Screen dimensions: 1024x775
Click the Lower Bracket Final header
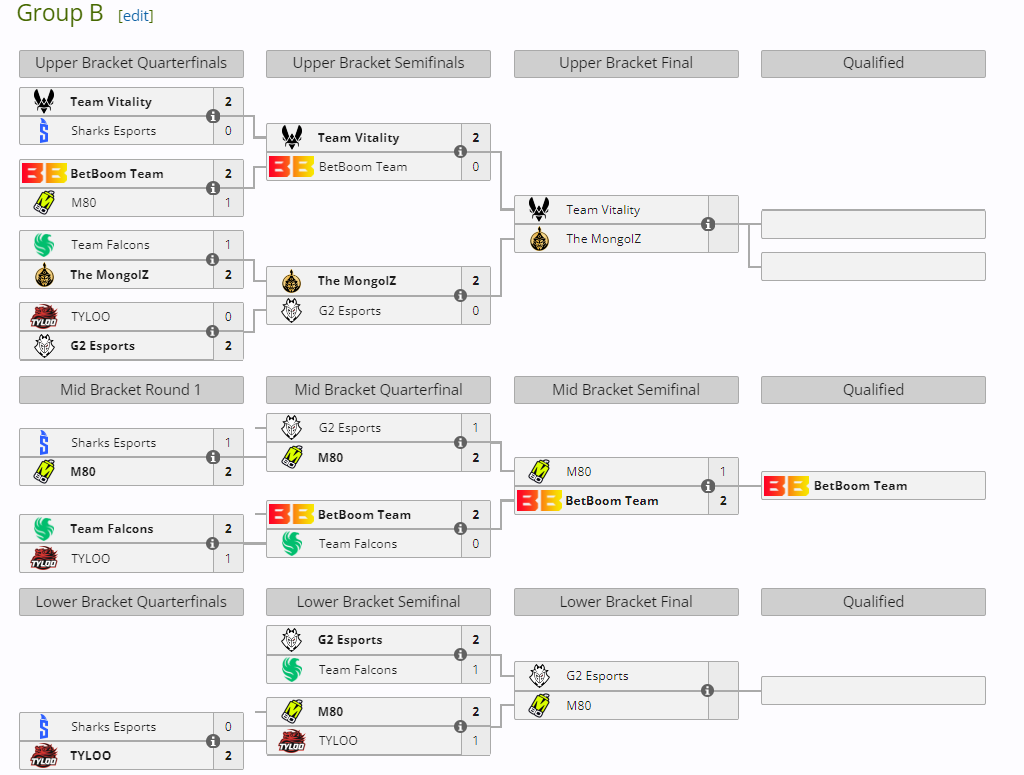pyautogui.click(x=626, y=602)
